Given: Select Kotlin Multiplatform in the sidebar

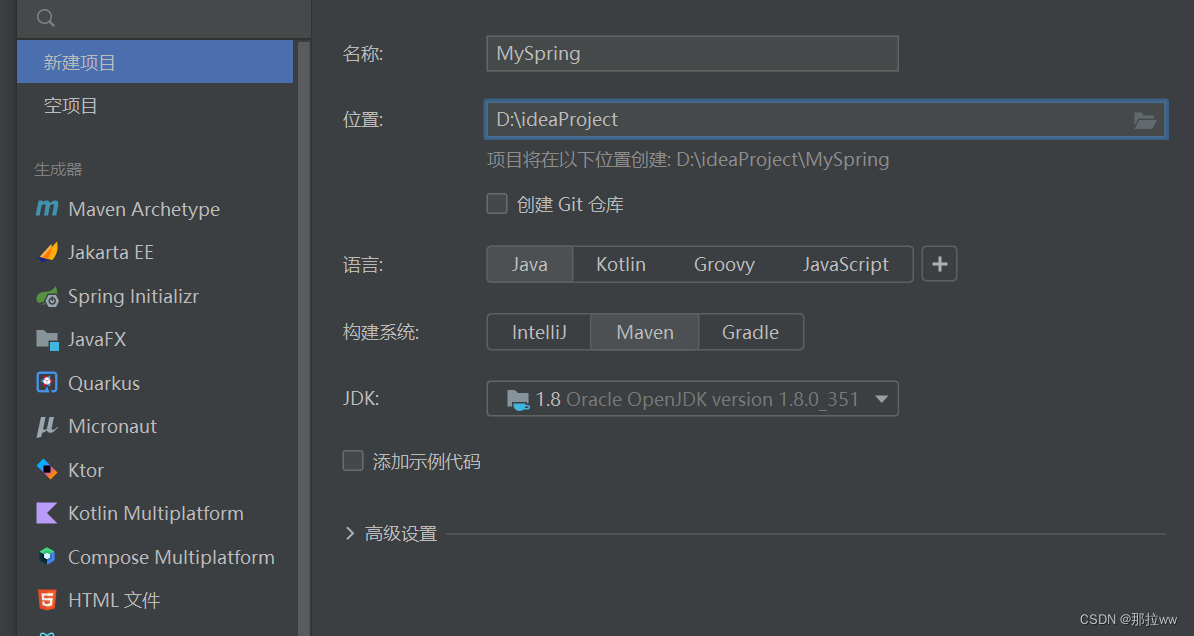Looking at the screenshot, I should pyautogui.click(x=155, y=513).
